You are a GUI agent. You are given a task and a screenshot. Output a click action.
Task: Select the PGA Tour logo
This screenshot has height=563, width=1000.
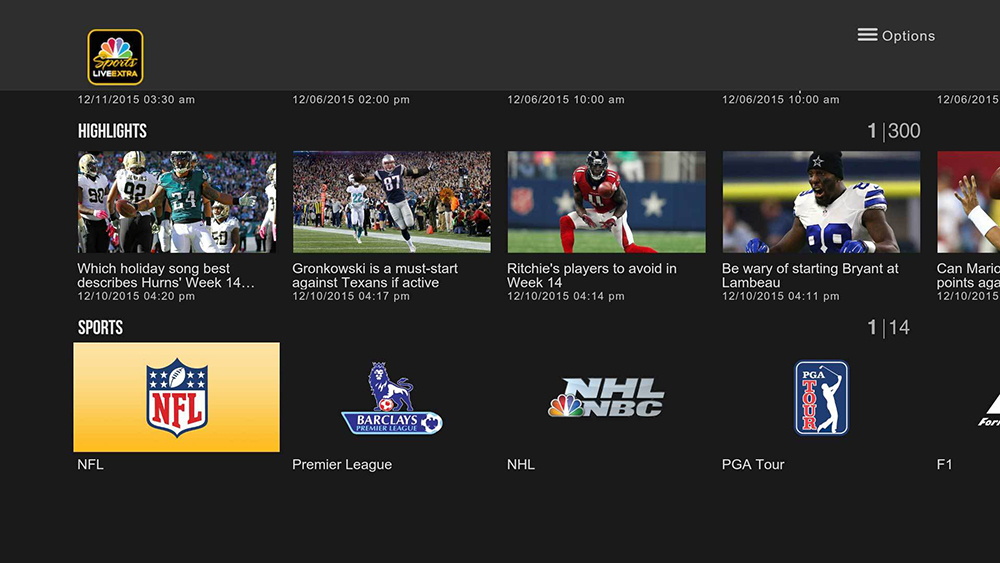(821, 397)
